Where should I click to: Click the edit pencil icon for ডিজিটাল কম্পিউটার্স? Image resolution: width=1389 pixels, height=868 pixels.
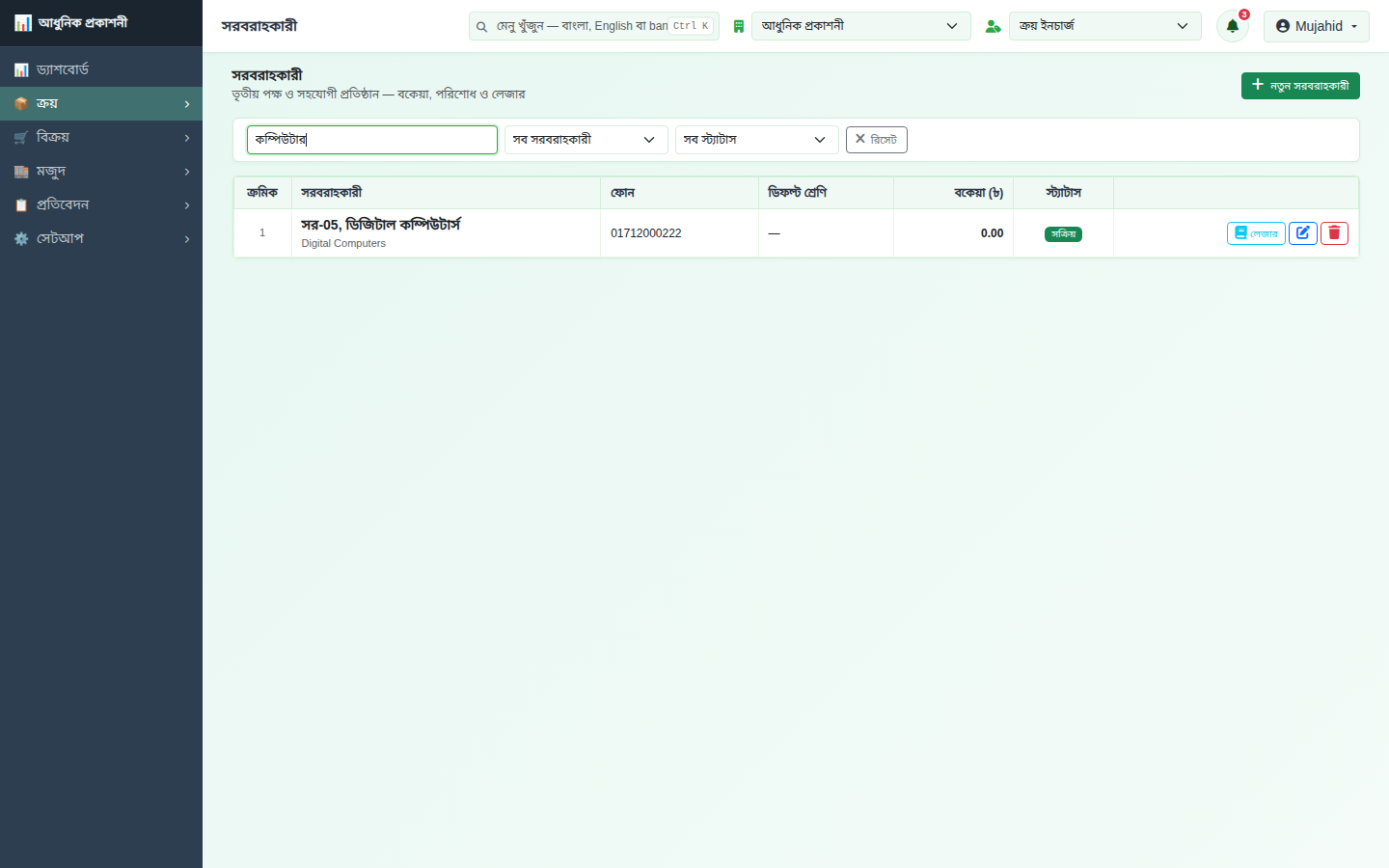point(1303,233)
